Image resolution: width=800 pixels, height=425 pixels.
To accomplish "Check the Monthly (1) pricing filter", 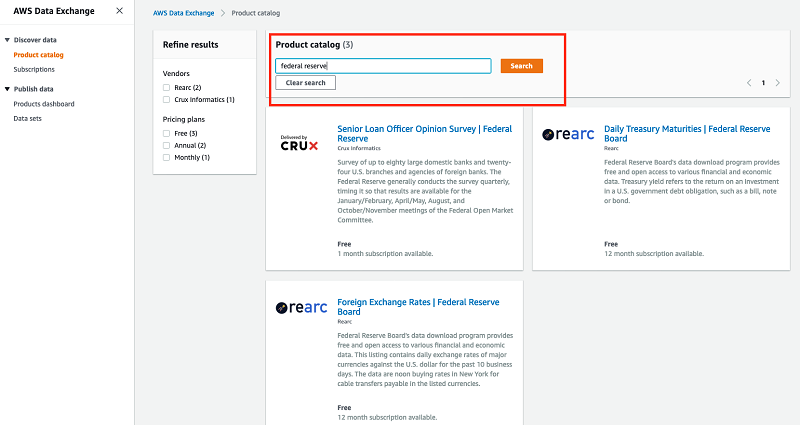I will coord(166,158).
